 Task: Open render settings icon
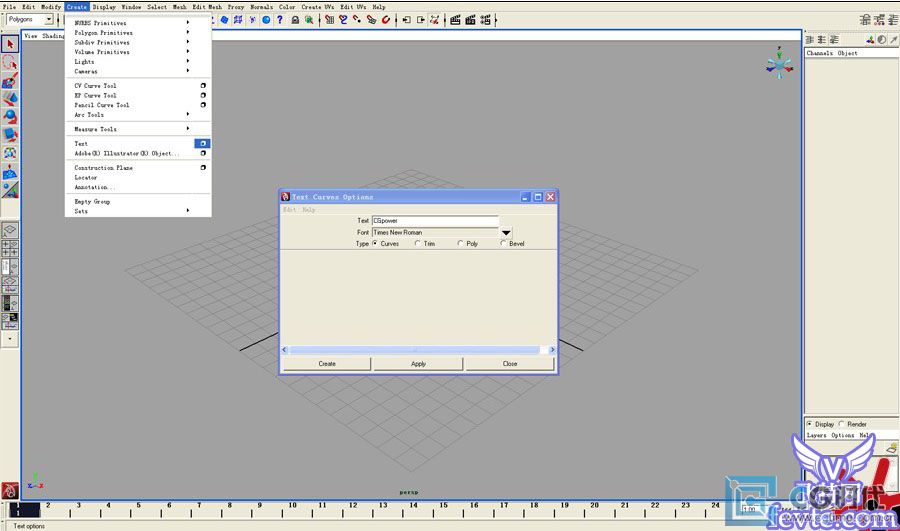coord(486,20)
